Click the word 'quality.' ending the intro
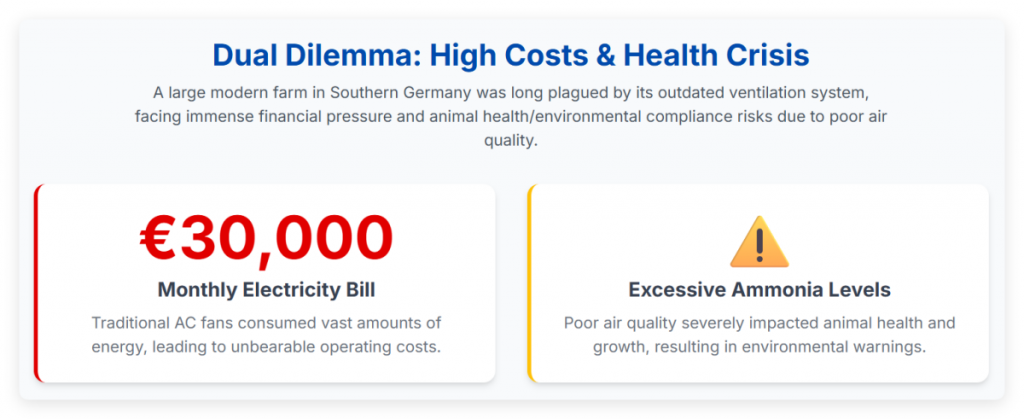Screen dimensions: 1024x419 tap(511, 140)
